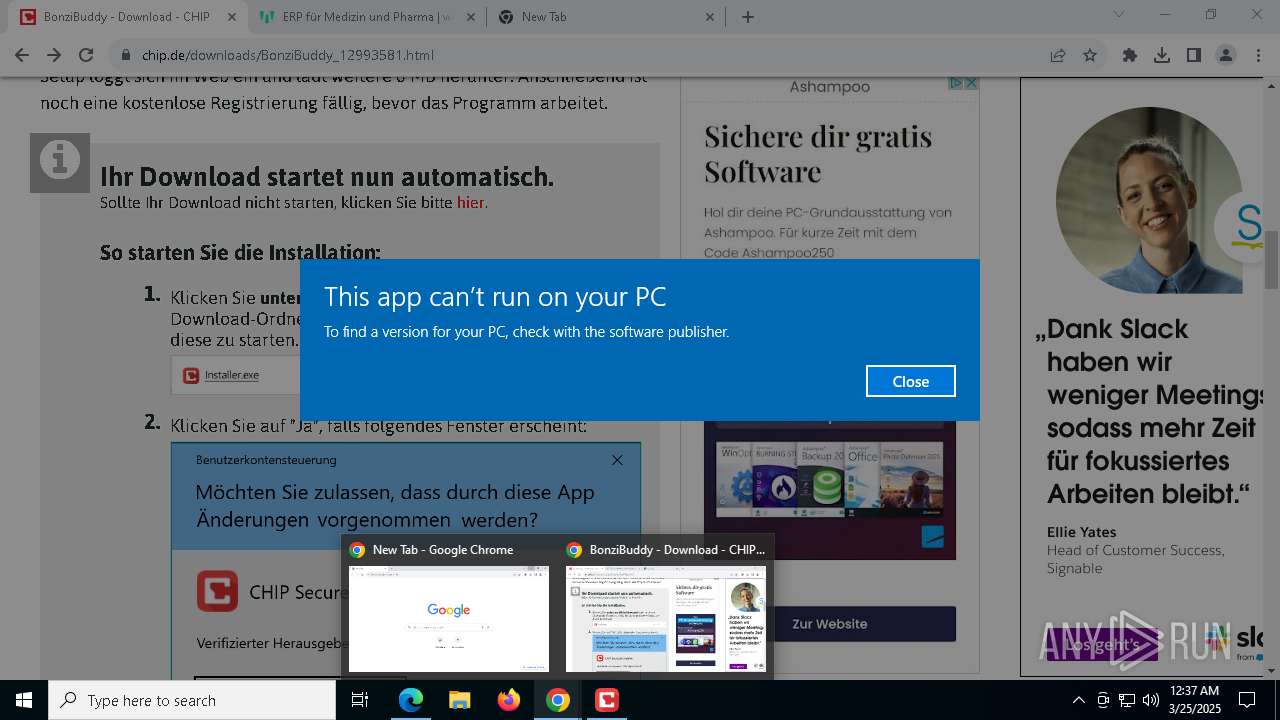The image size is (1280, 720).
Task: Open Windows notification center icon
Action: click(1248, 700)
